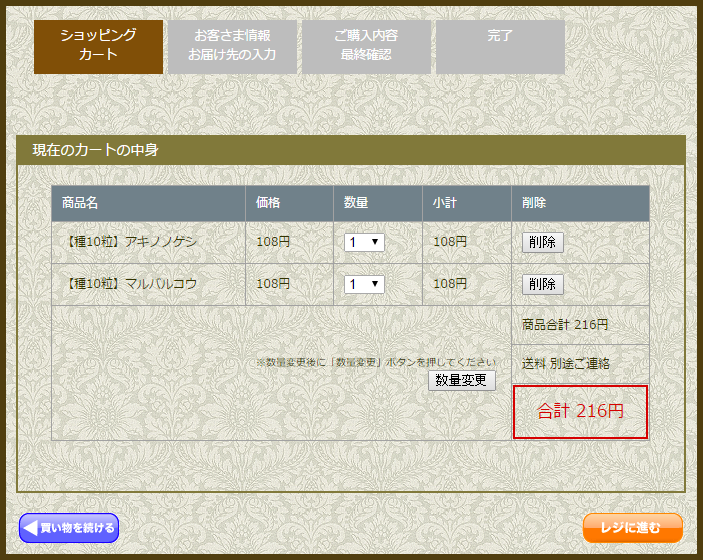Viewport: 703px width, 560px height.
Task: Select the お客さま情報 お届け先の入力 tab
Action: 232,47
